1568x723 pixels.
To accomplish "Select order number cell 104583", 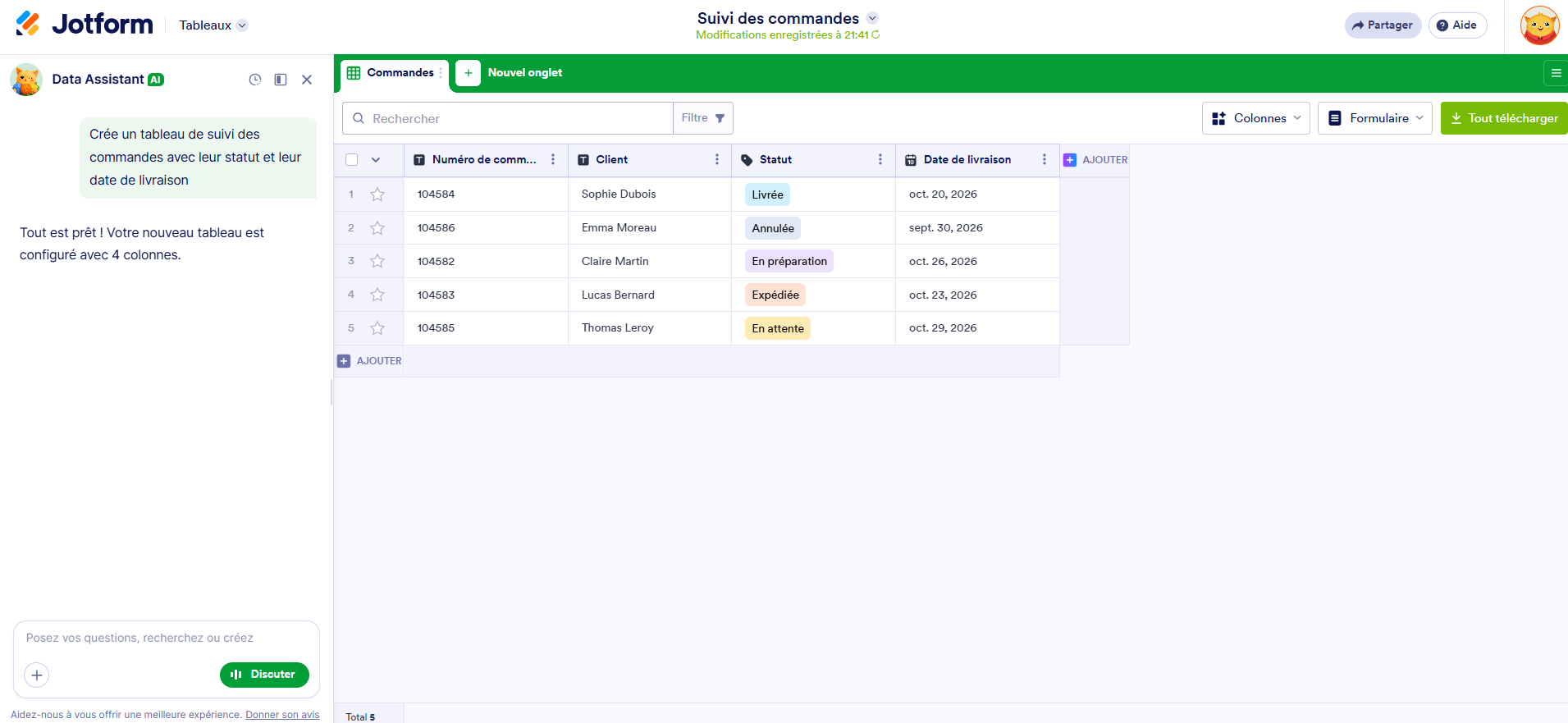I will [x=486, y=295].
